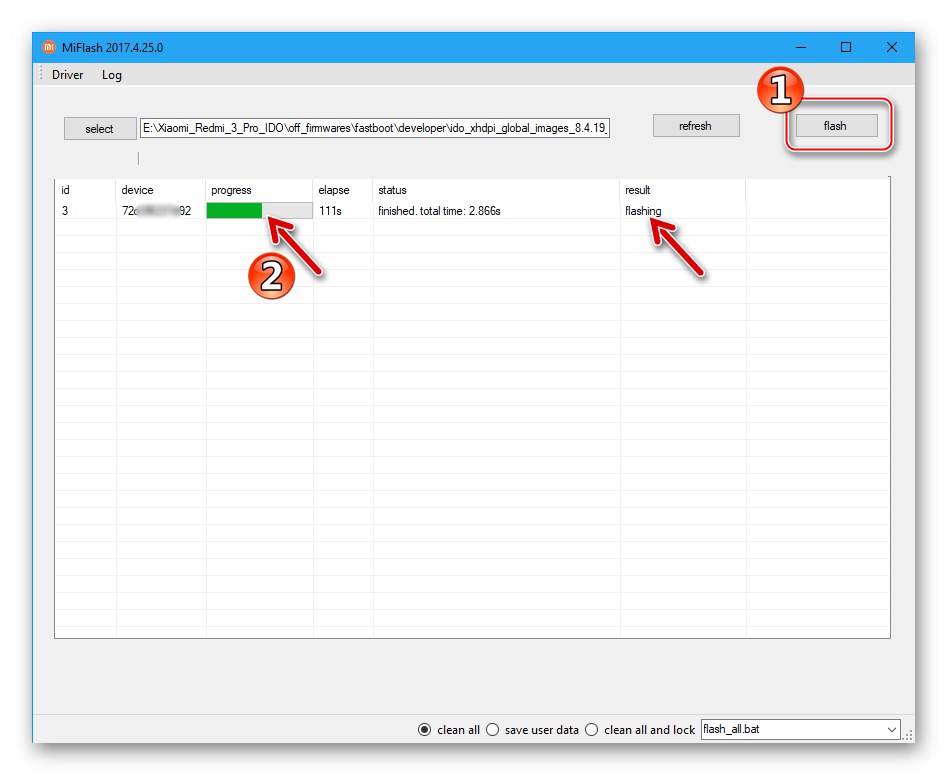Image resolution: width=947 pixels, height=775 pixels.
Task: Click the status column header
Action: [x=496, y=190]
